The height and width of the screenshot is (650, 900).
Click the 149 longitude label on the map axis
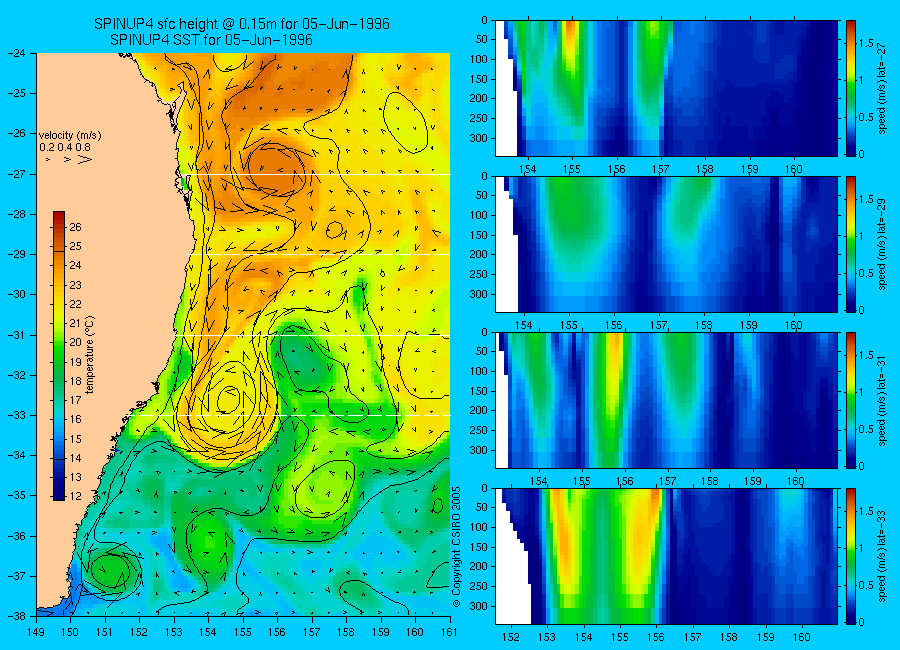37,633
